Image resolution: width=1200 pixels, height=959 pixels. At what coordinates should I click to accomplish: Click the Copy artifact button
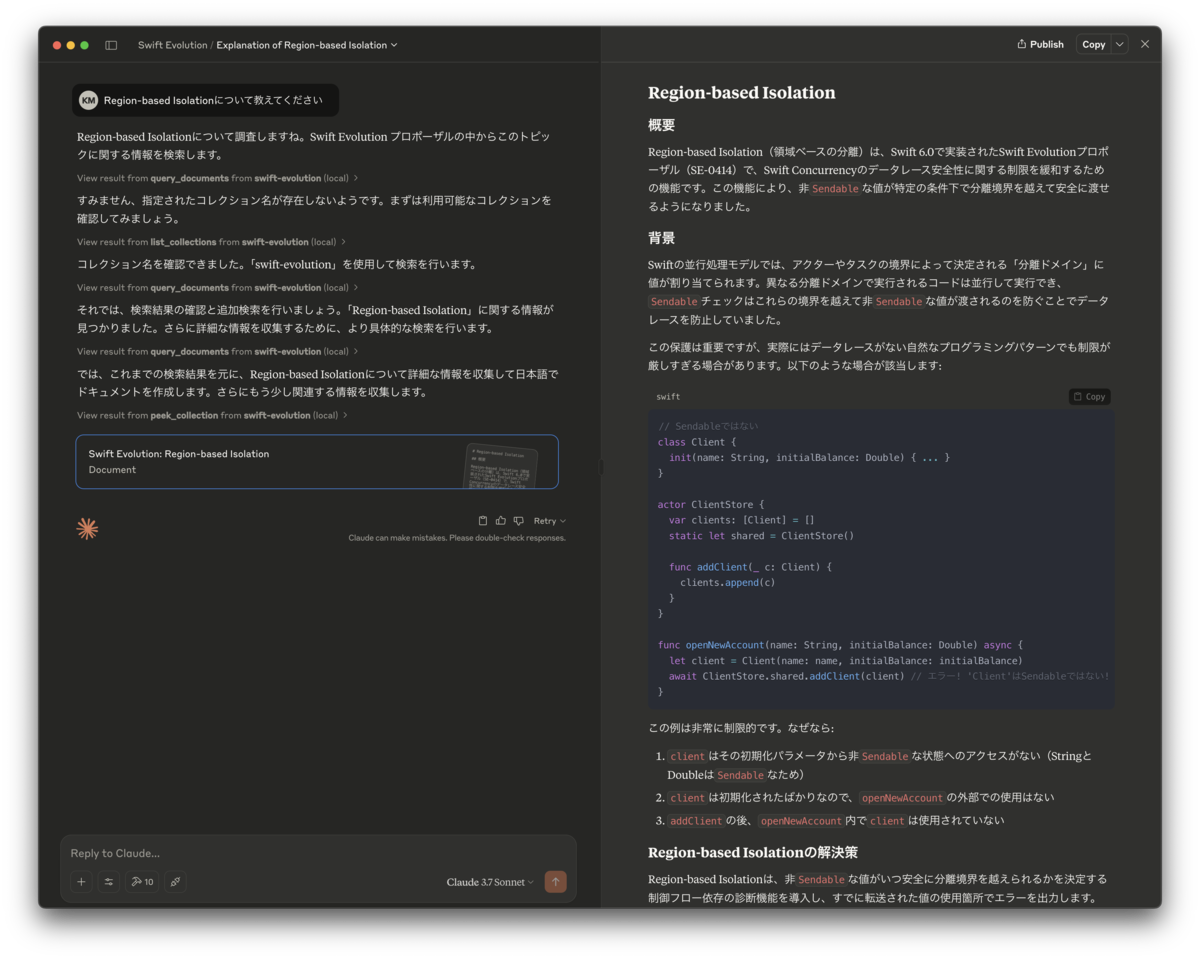click(x=1094, y=44)
